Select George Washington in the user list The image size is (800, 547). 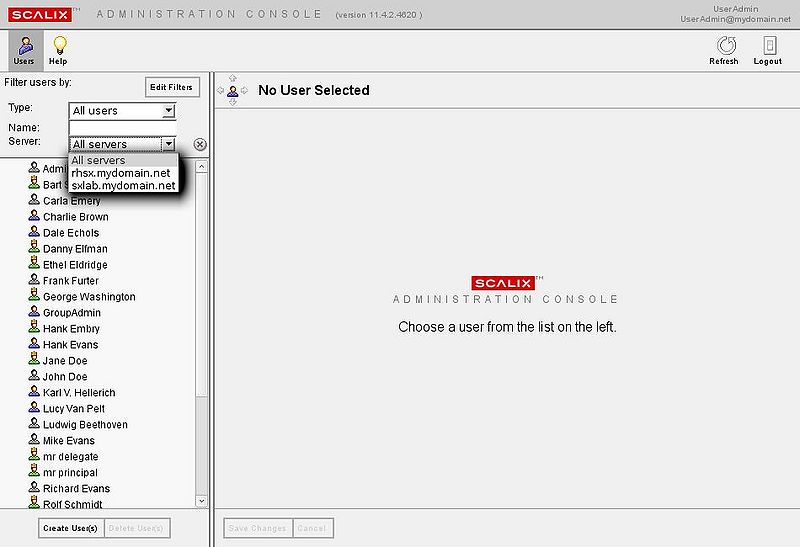[x=89, y=297]
